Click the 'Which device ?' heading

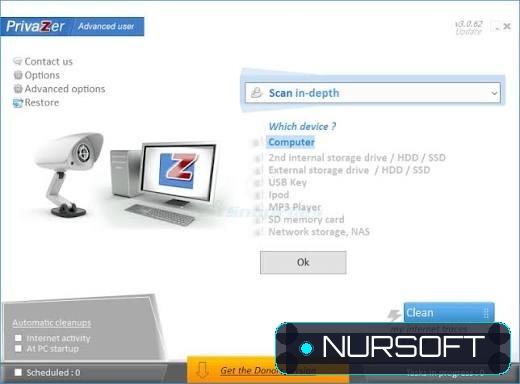(x=302, y=126)
